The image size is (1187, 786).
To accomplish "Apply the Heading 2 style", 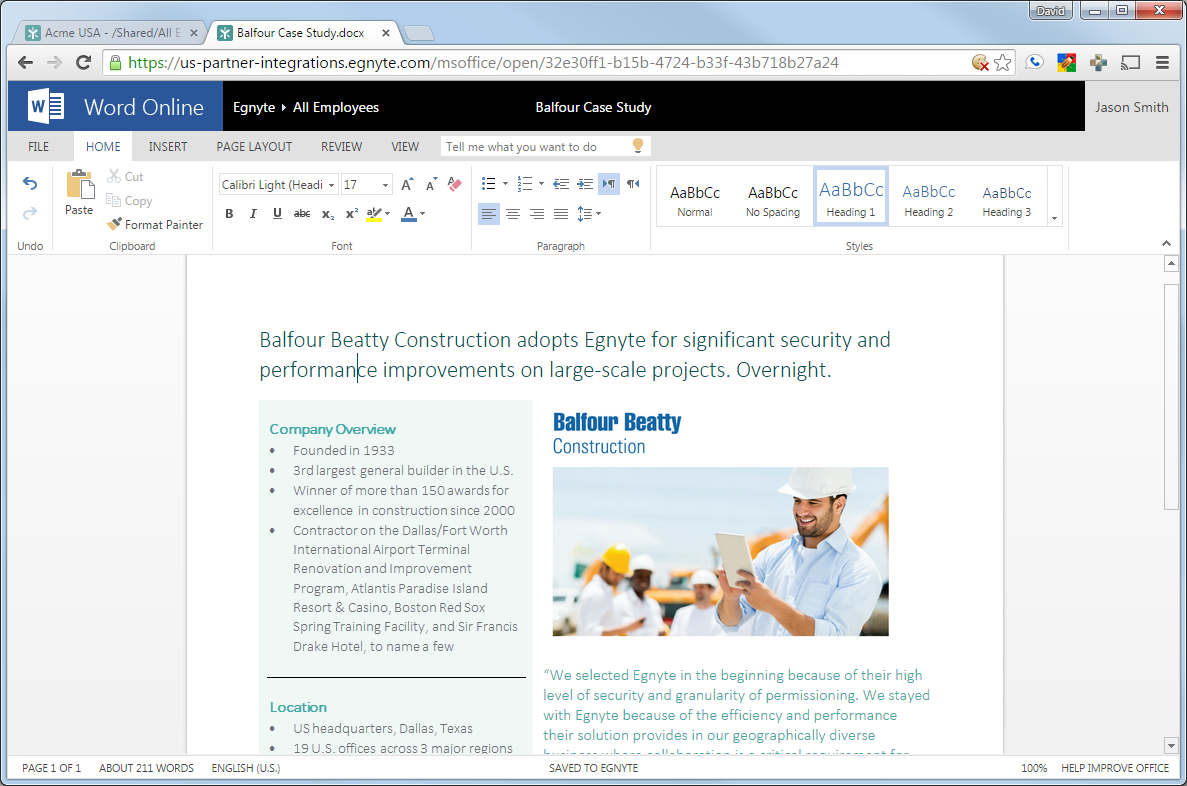I will click(929, 197).
